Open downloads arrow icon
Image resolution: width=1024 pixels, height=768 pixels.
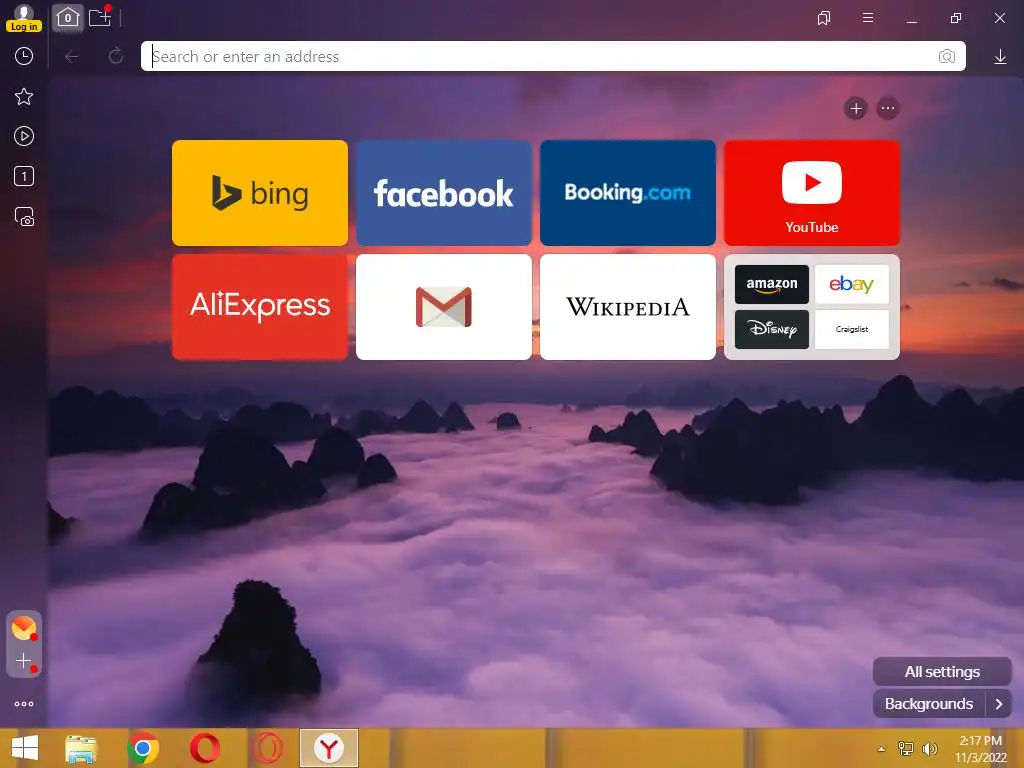[x=1000, y=57]
